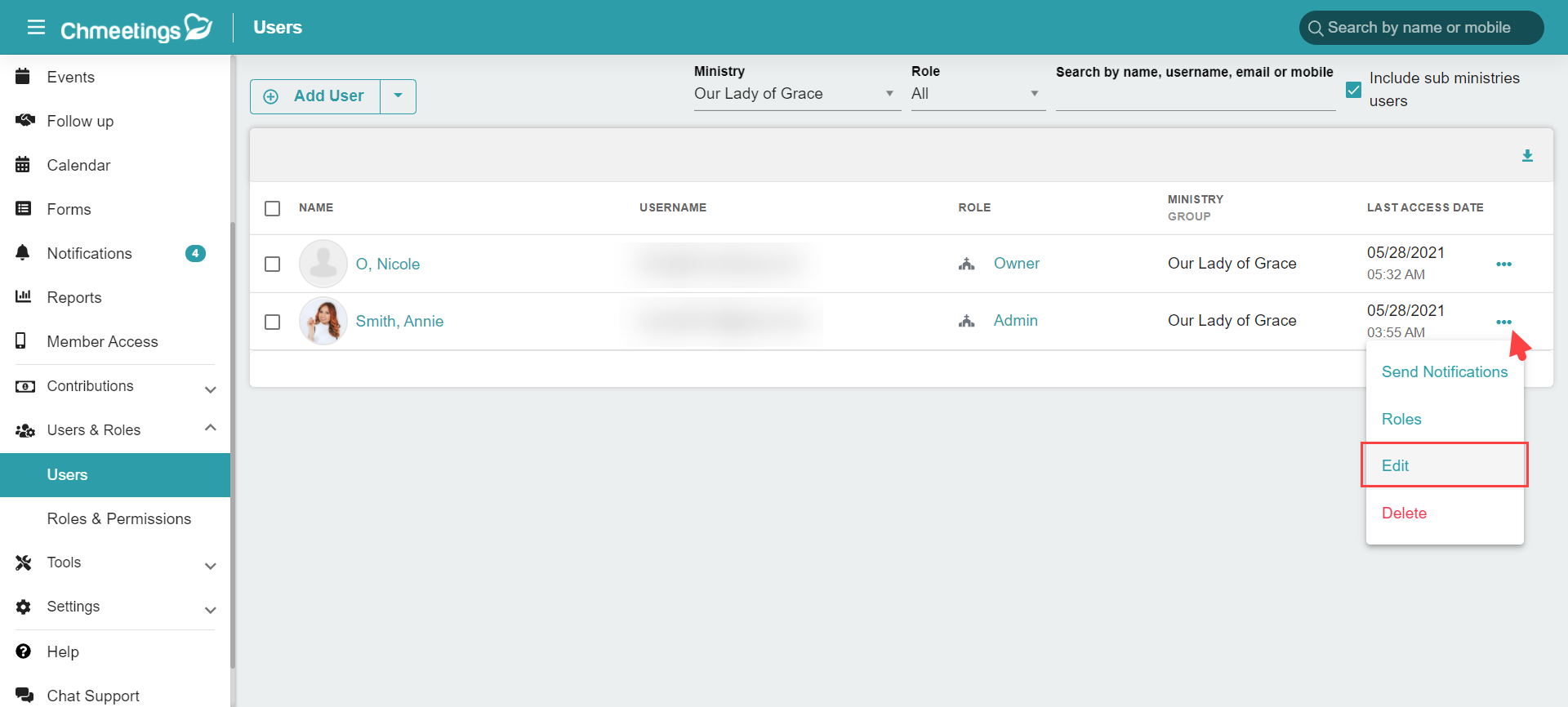Open Calendar from the sidebar icon

[23, 165]
